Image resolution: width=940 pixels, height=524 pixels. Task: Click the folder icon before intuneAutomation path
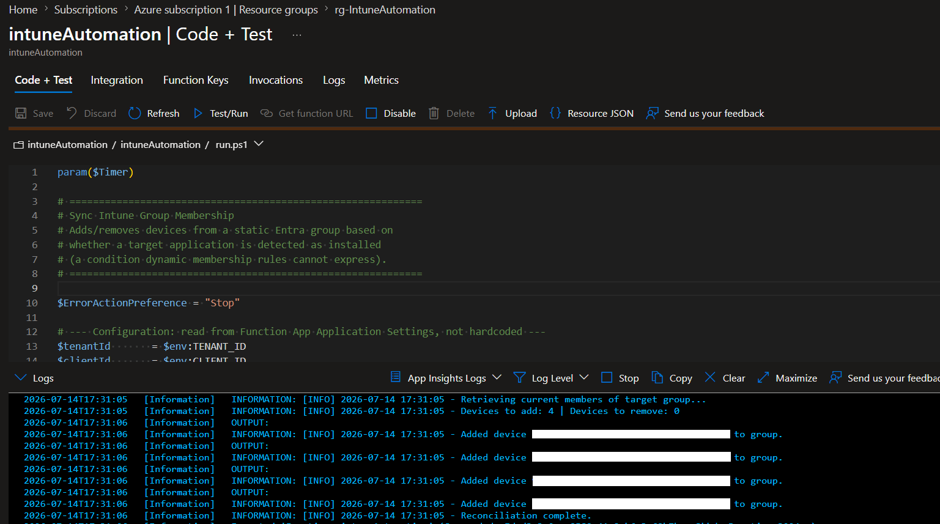pos(19,145)
